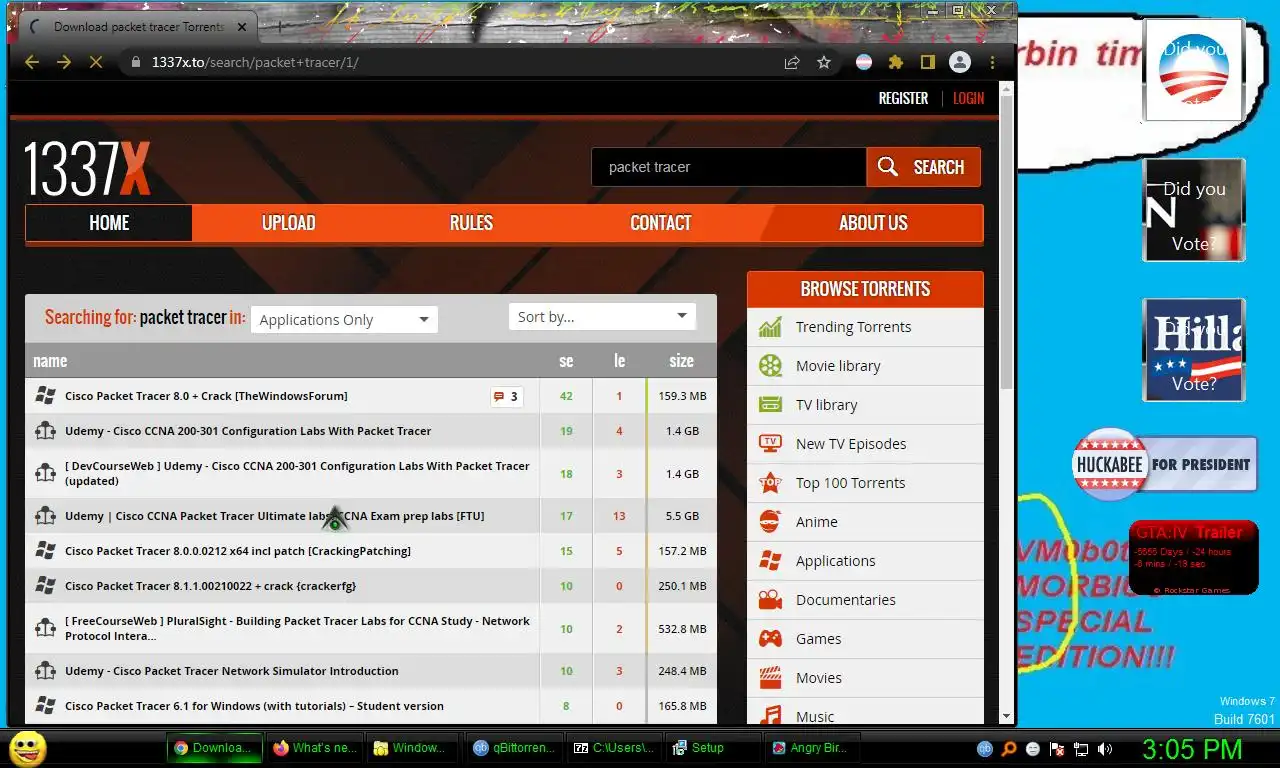The height and width of the screenshot is (768, 1280).
Task: Click the share page icon in address bar
Action: pyautogui.click(x=792, y=62)
